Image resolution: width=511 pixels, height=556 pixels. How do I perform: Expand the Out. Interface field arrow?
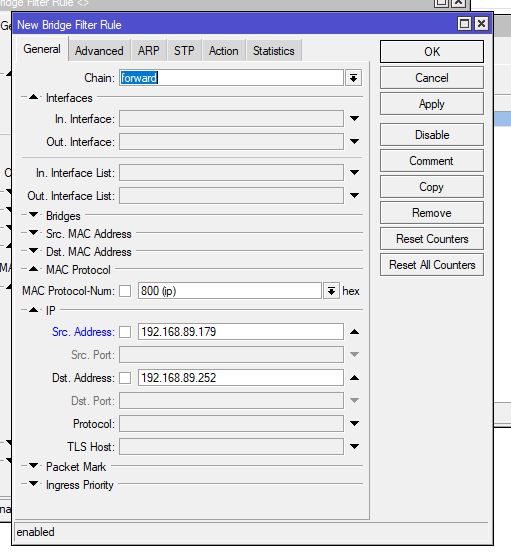(354, 141)
